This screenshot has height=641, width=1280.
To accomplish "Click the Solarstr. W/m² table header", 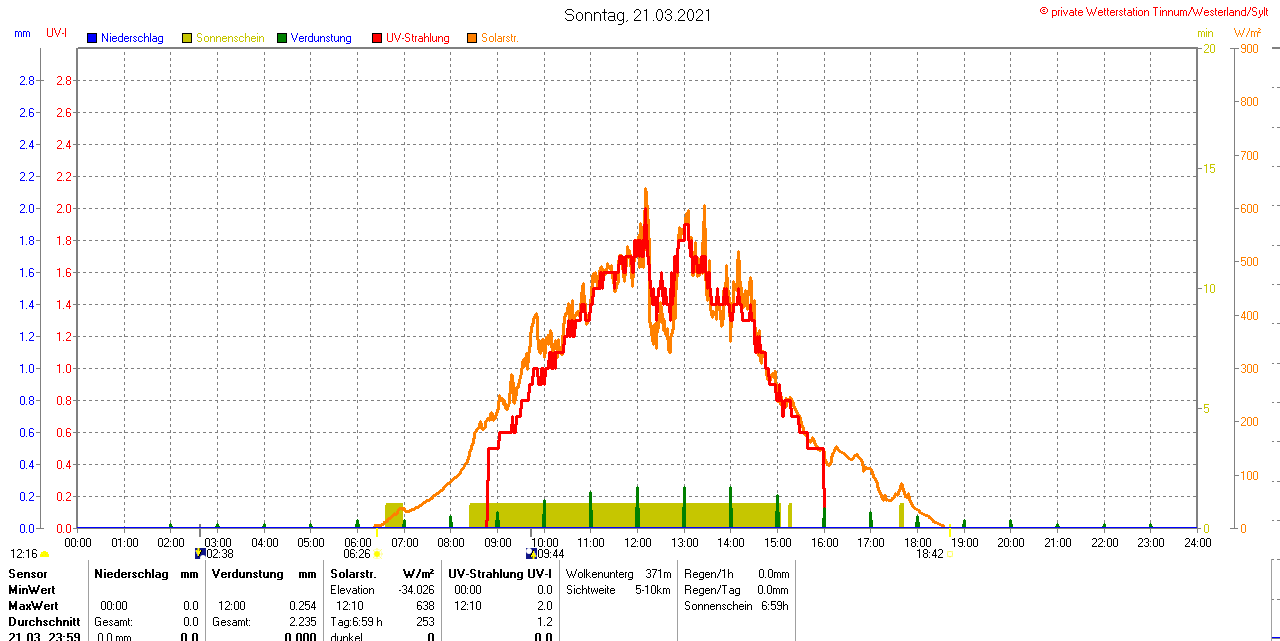I will click(x=382, y=574).
